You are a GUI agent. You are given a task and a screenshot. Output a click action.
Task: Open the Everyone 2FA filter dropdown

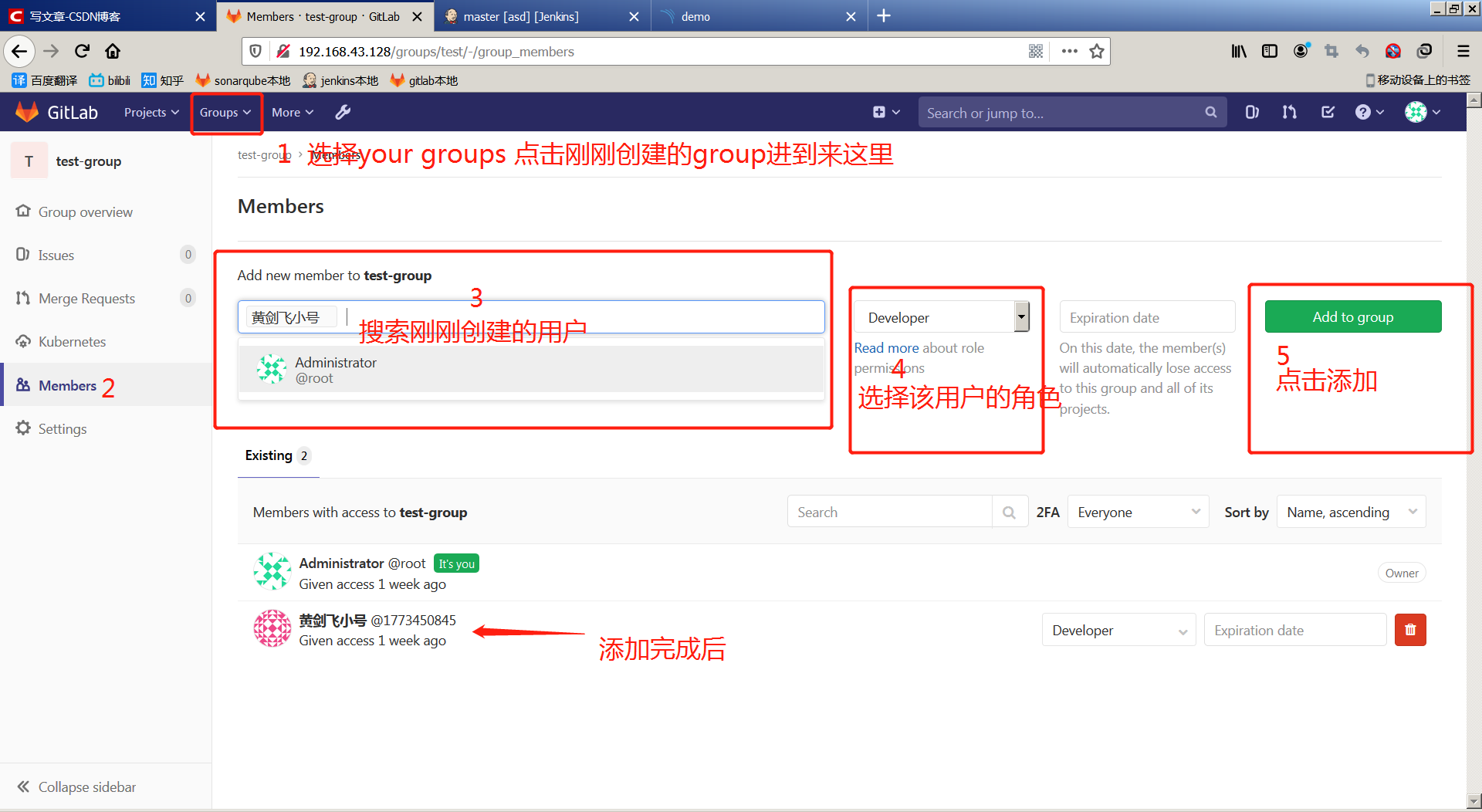1137,512
